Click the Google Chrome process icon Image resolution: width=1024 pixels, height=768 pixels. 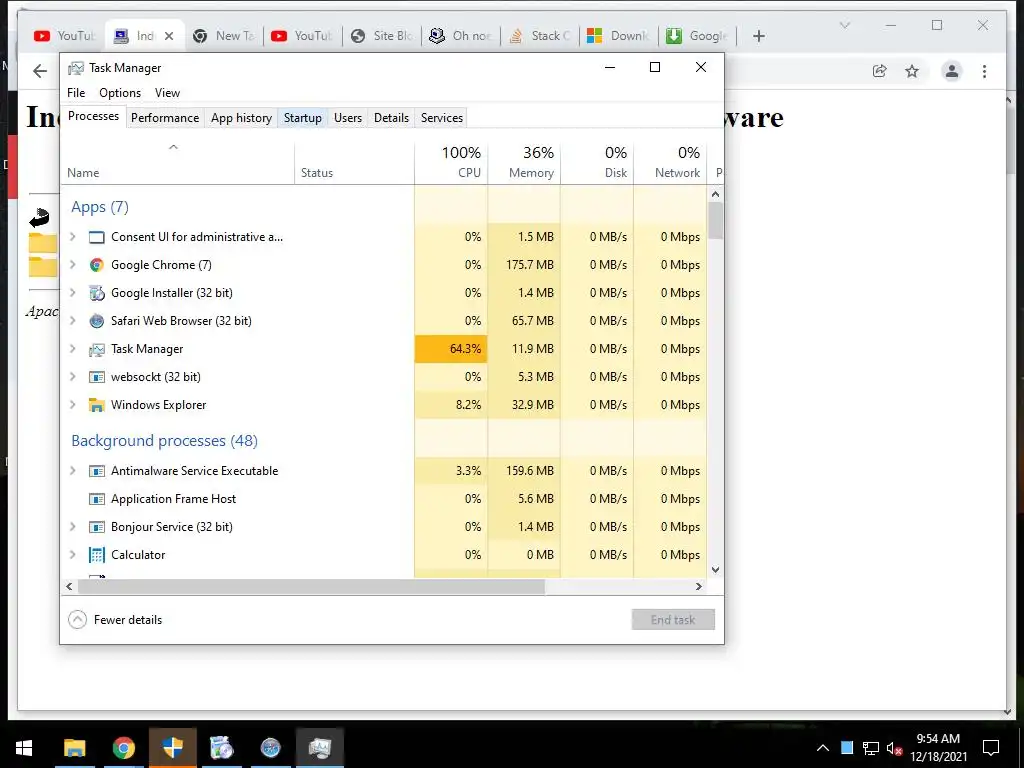click(97, 264)
